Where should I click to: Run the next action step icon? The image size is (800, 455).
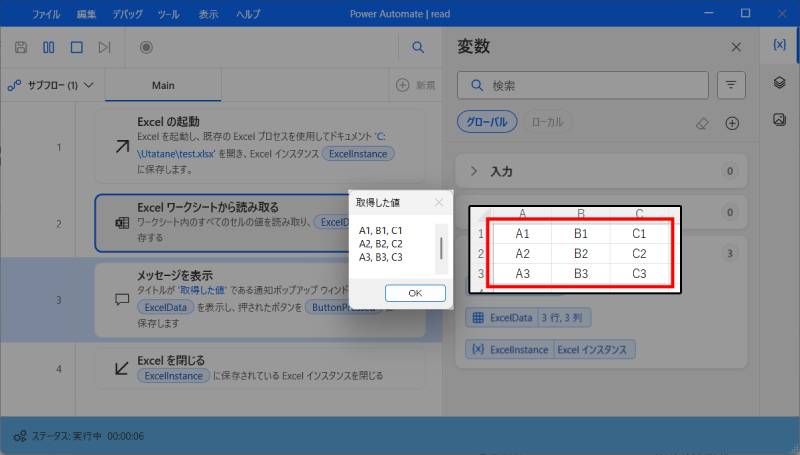105,47
